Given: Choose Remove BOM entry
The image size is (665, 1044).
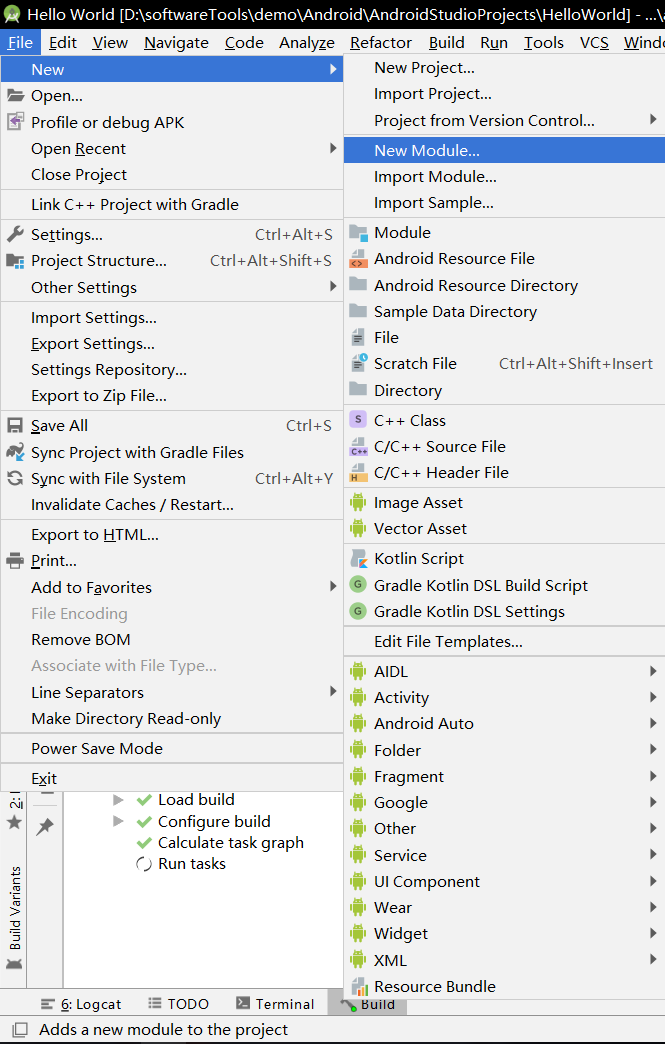Looking at the screenshot, I should [x=172, y=639].
